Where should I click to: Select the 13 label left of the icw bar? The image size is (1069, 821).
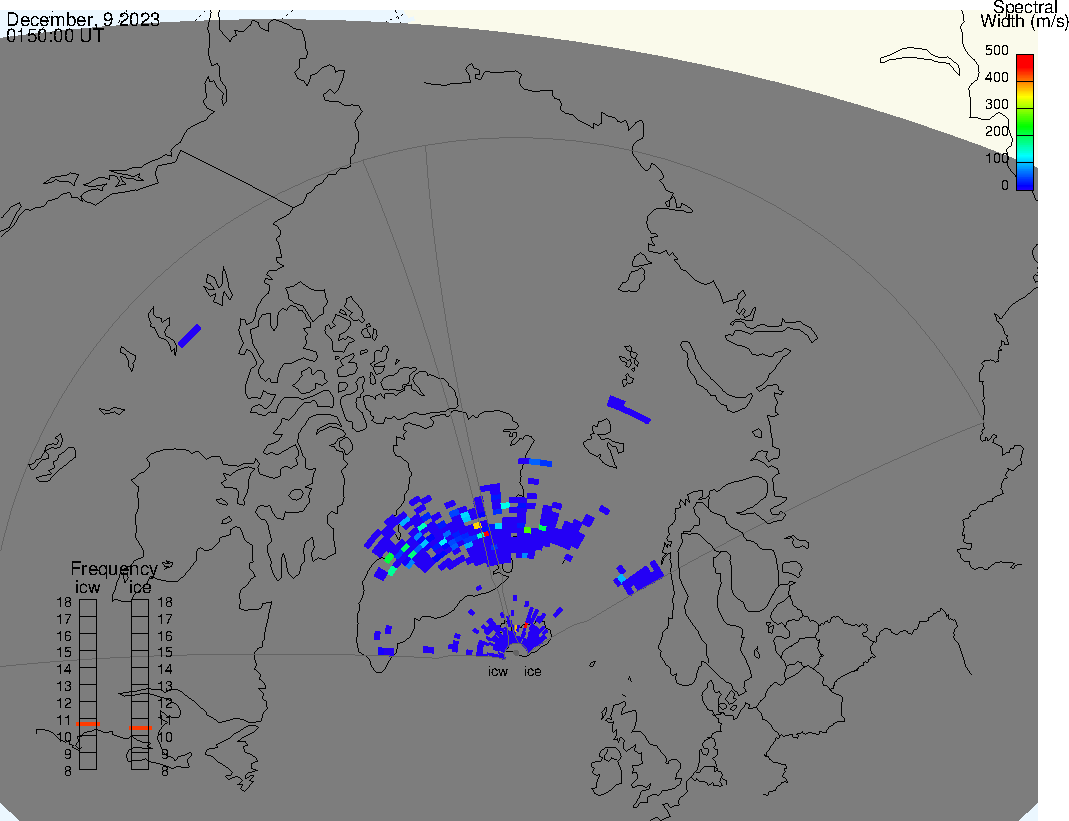[x=64, y=687]
